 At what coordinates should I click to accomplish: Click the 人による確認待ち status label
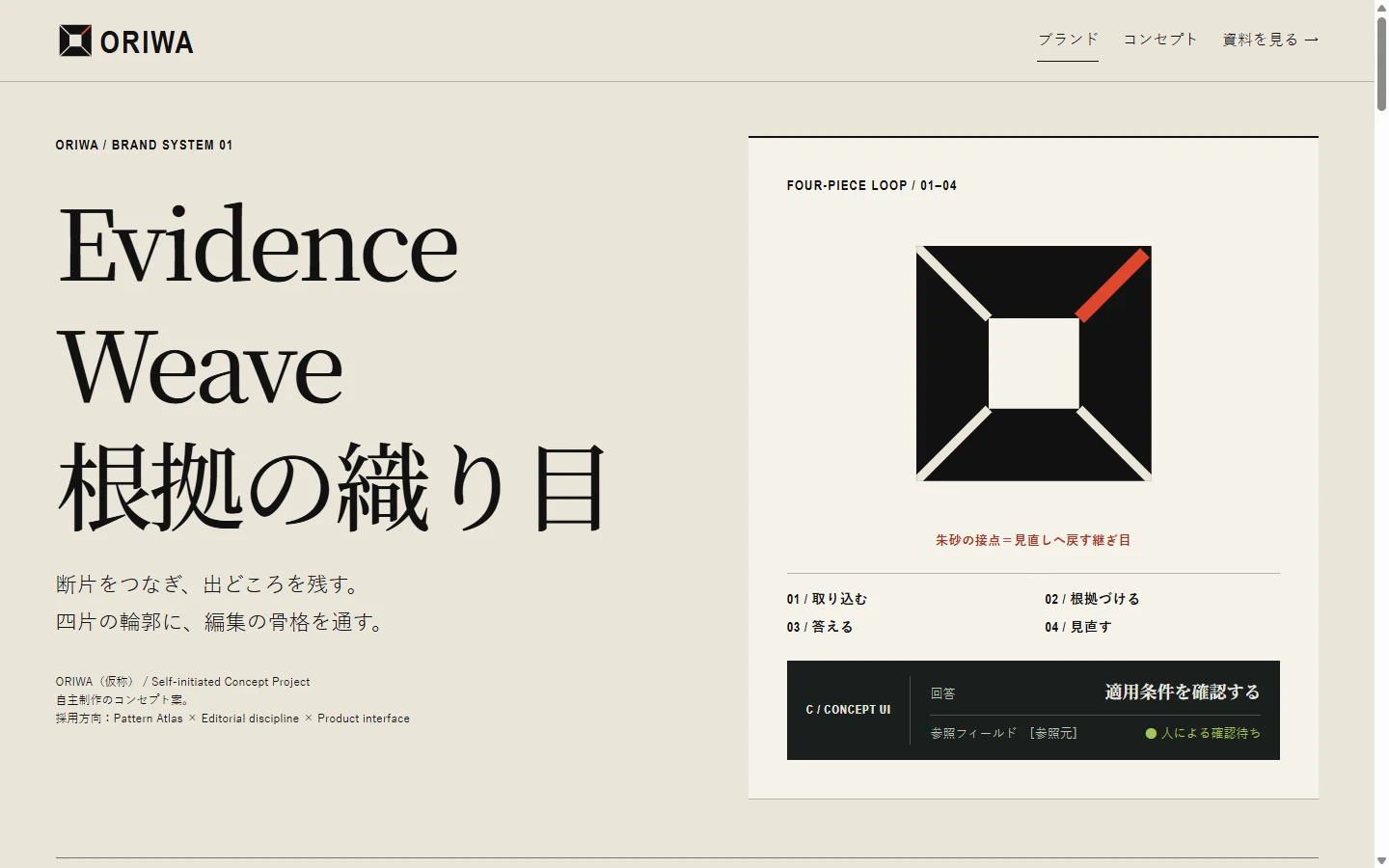click(x=1211, y=733)
